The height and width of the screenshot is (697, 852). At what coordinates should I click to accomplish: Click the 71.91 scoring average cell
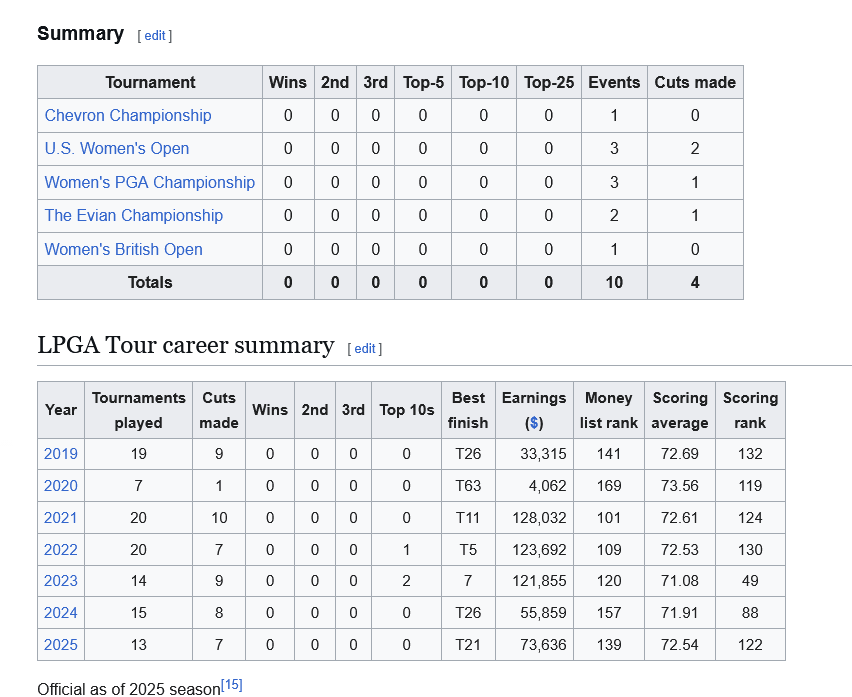(680, 613)
